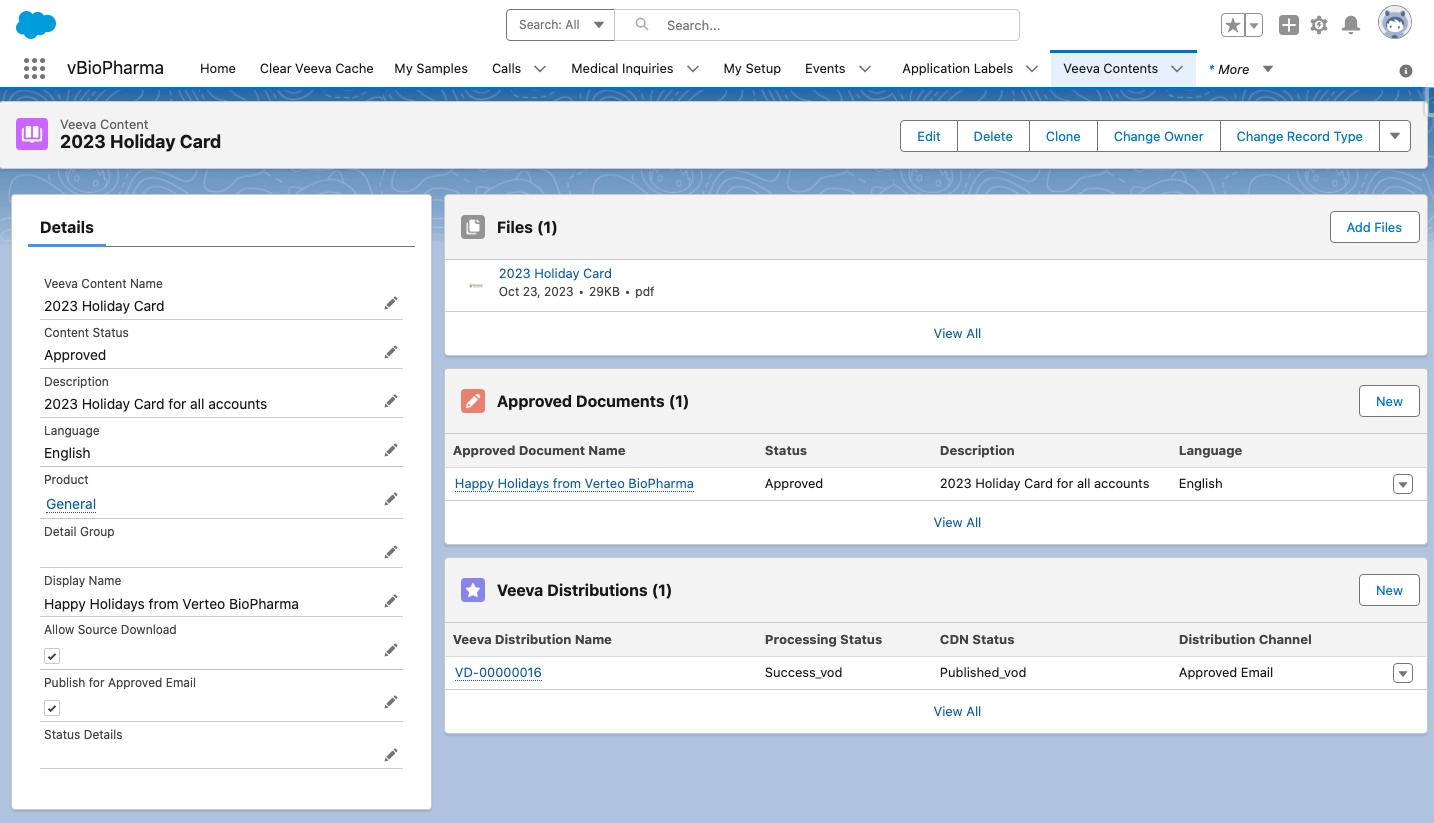This screenshot has height=823, width=1434.
Task: Click the search magnifier icon
Action: tap(641, 24)
